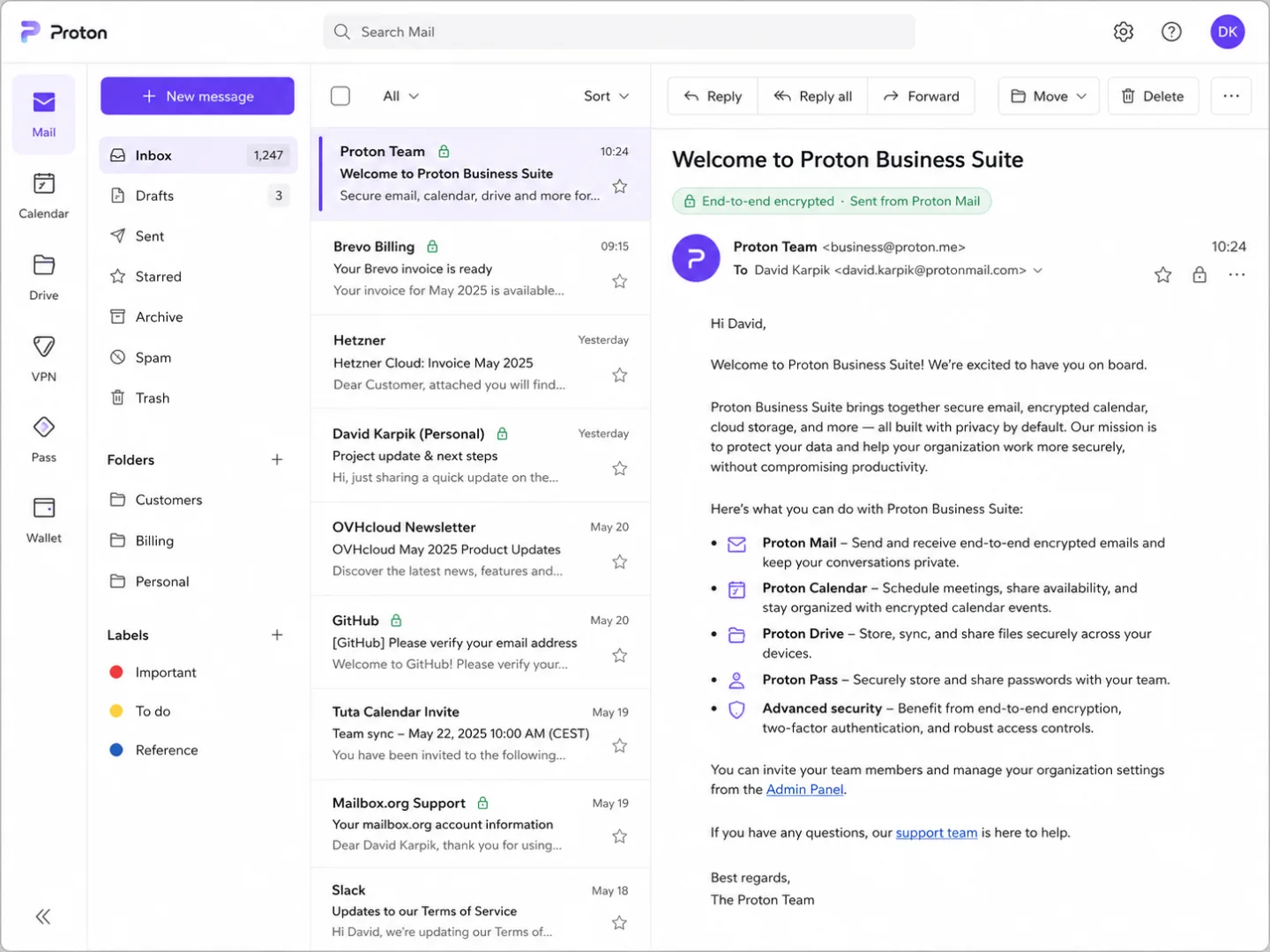Viewport: 1270px width, 952px height.
Task: Open the Sort dropdown
Action: click(606, 96)
